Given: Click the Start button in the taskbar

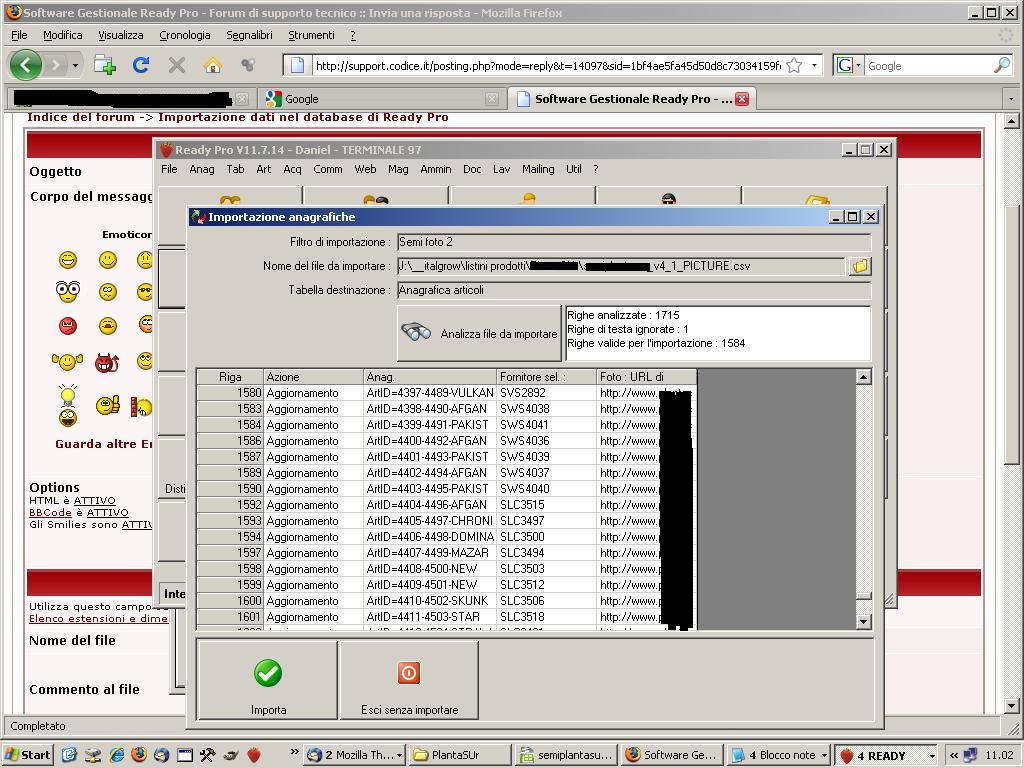Looking at the screenshot, I should tap(27, 755).
